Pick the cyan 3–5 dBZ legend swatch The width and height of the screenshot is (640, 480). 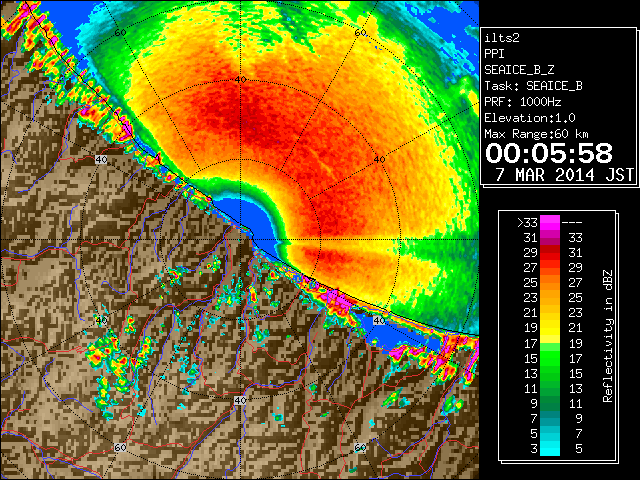click(550, 449)
